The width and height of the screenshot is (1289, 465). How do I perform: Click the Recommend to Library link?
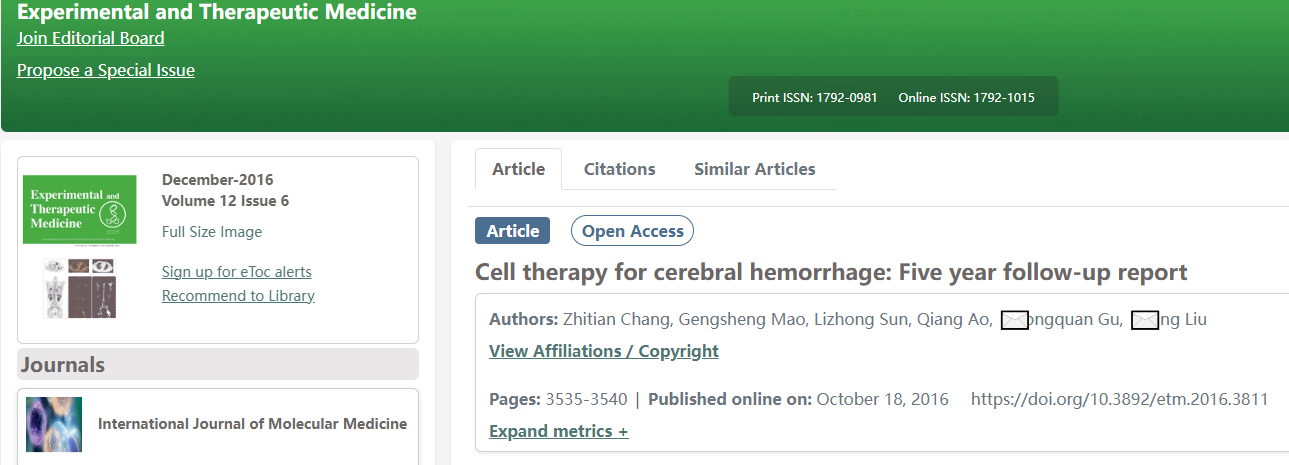coord(238,296)
